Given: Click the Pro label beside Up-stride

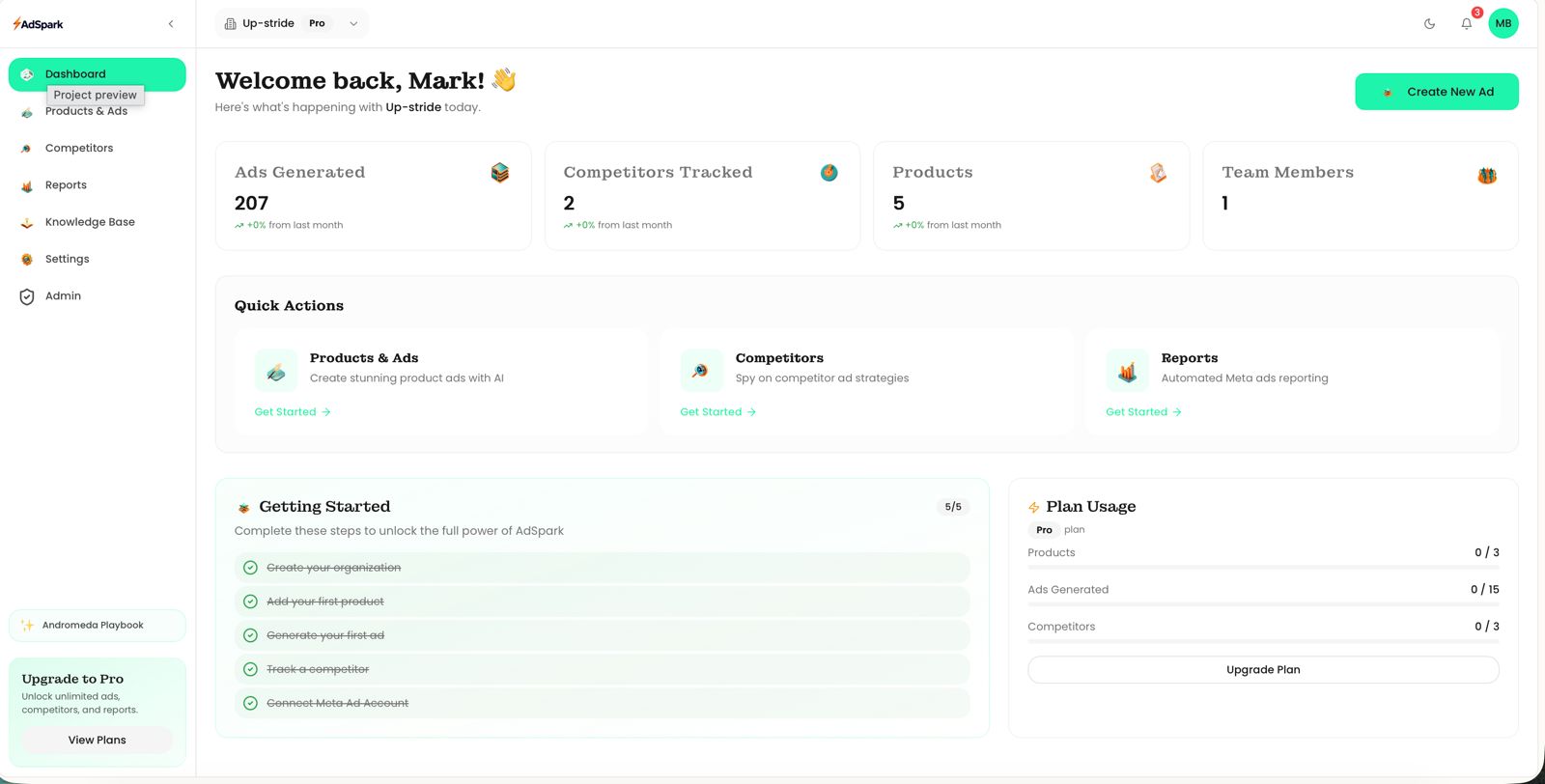Looking at the screenshot, I should pyautogui.click(x=317, y=23).
